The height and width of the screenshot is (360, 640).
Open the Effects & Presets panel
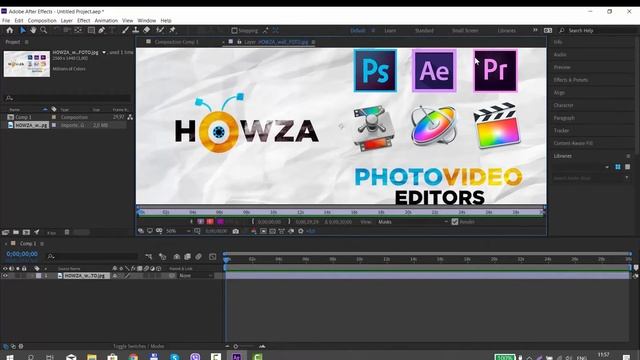pos(571,80)
